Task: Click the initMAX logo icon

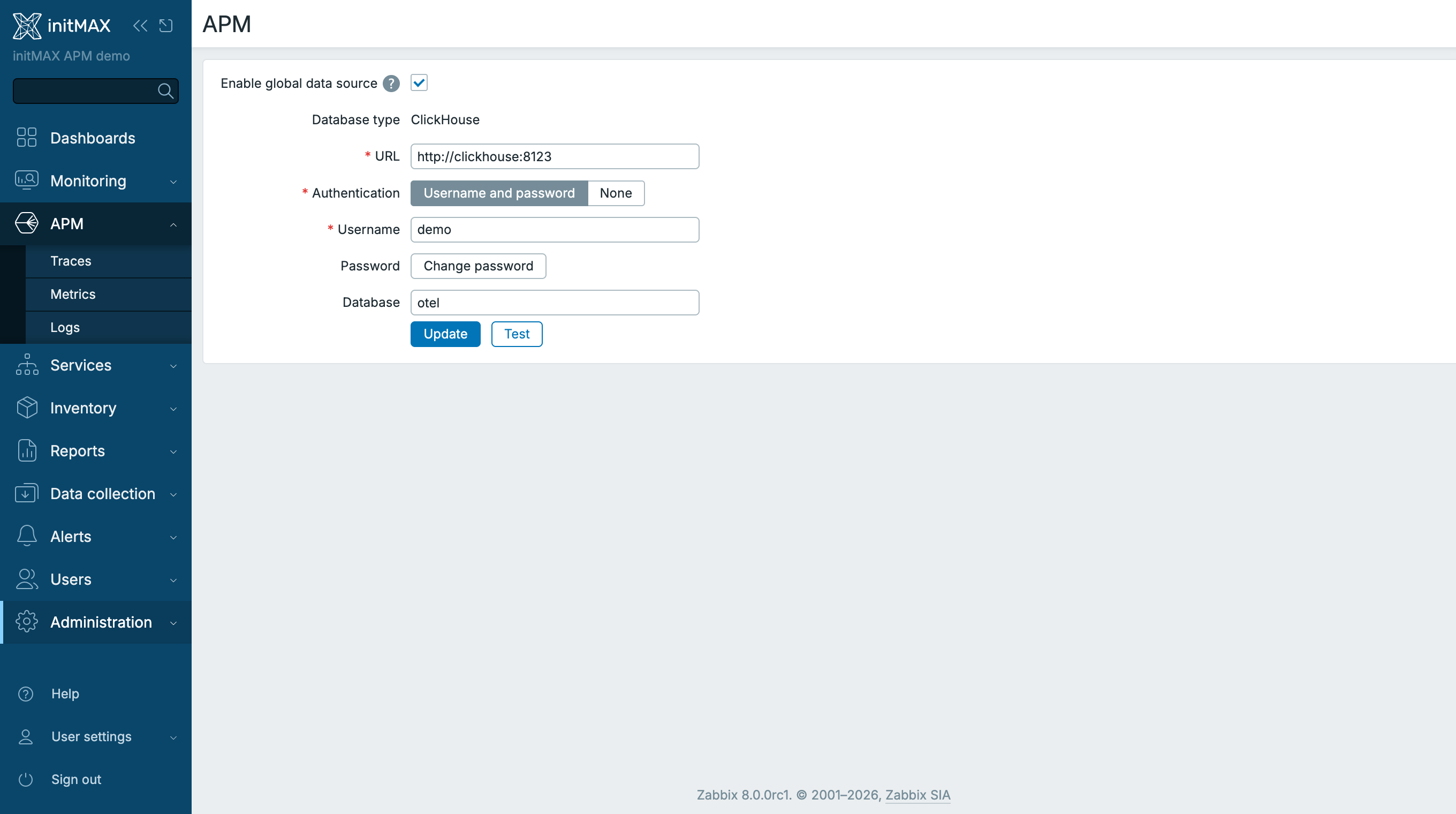Action: (27, 26)
